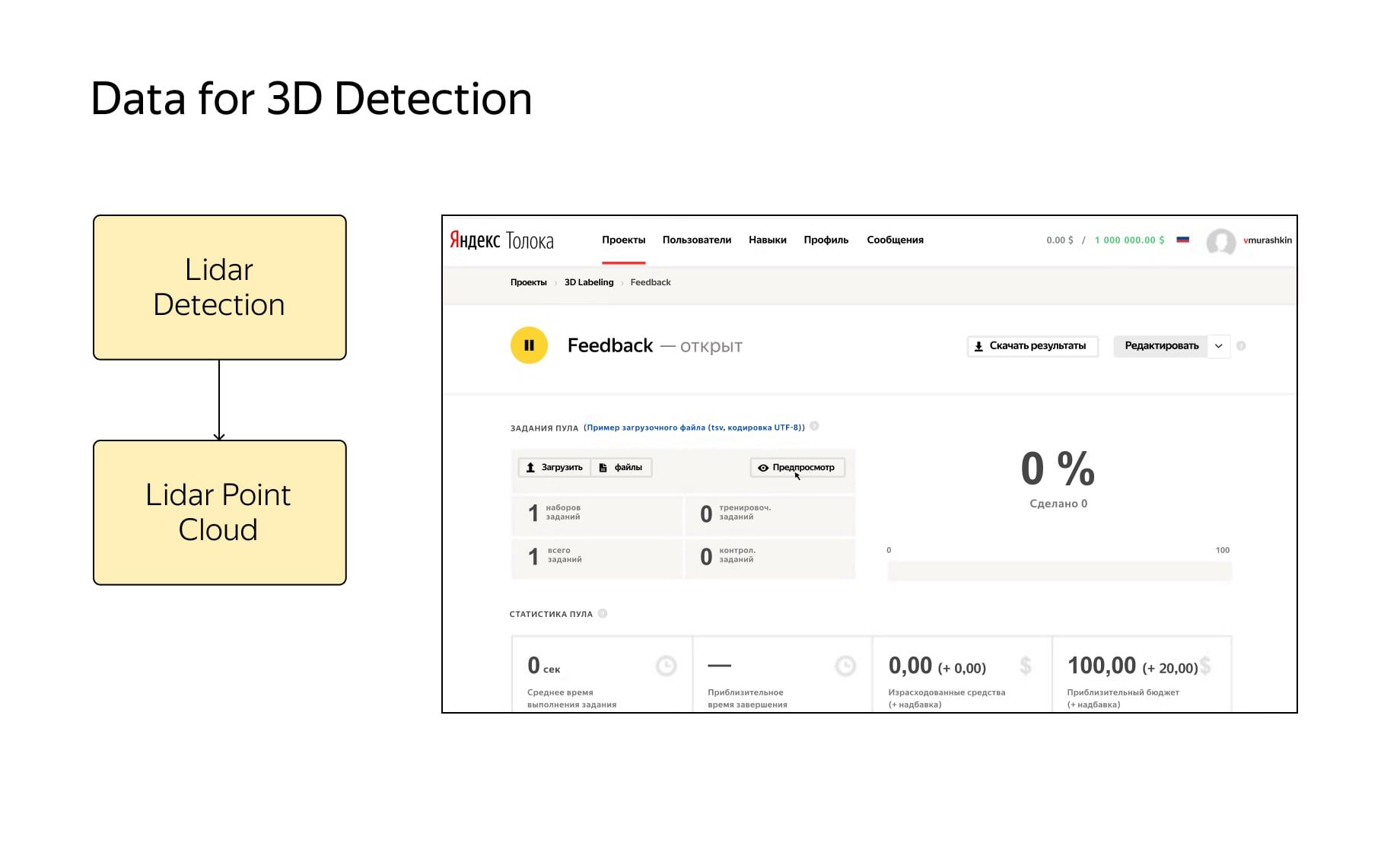This screenshot has height=849, width=1400.
Task: Open the Сообщения tab
Action: click(x=896, y=240)
